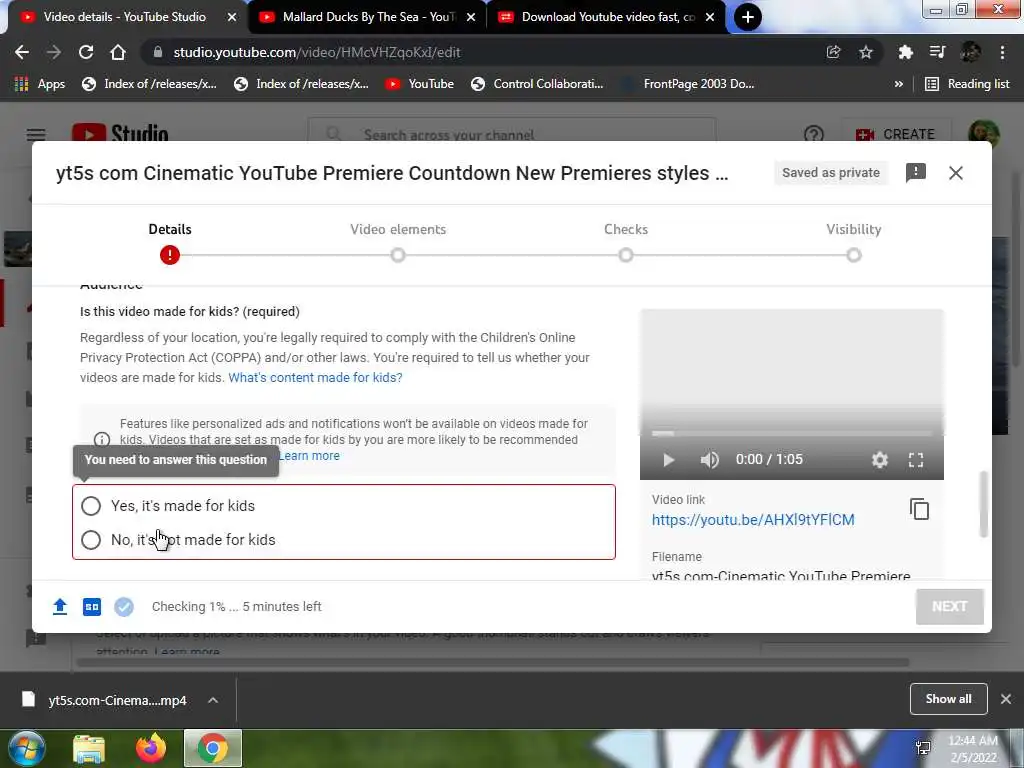
Task: Click the SD processing status icon
Action: 92,607
